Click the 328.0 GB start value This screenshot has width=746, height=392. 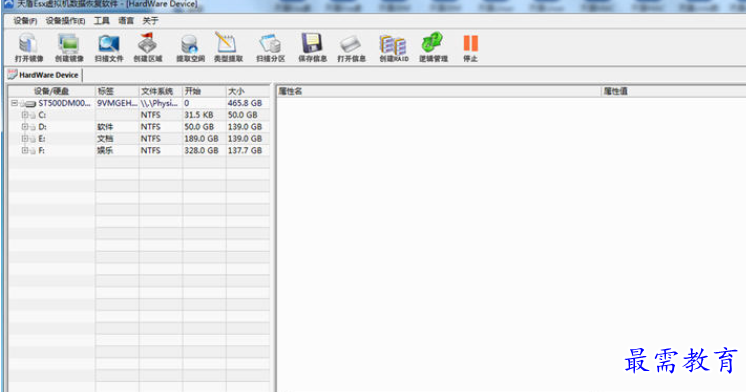tap(201, 151)
